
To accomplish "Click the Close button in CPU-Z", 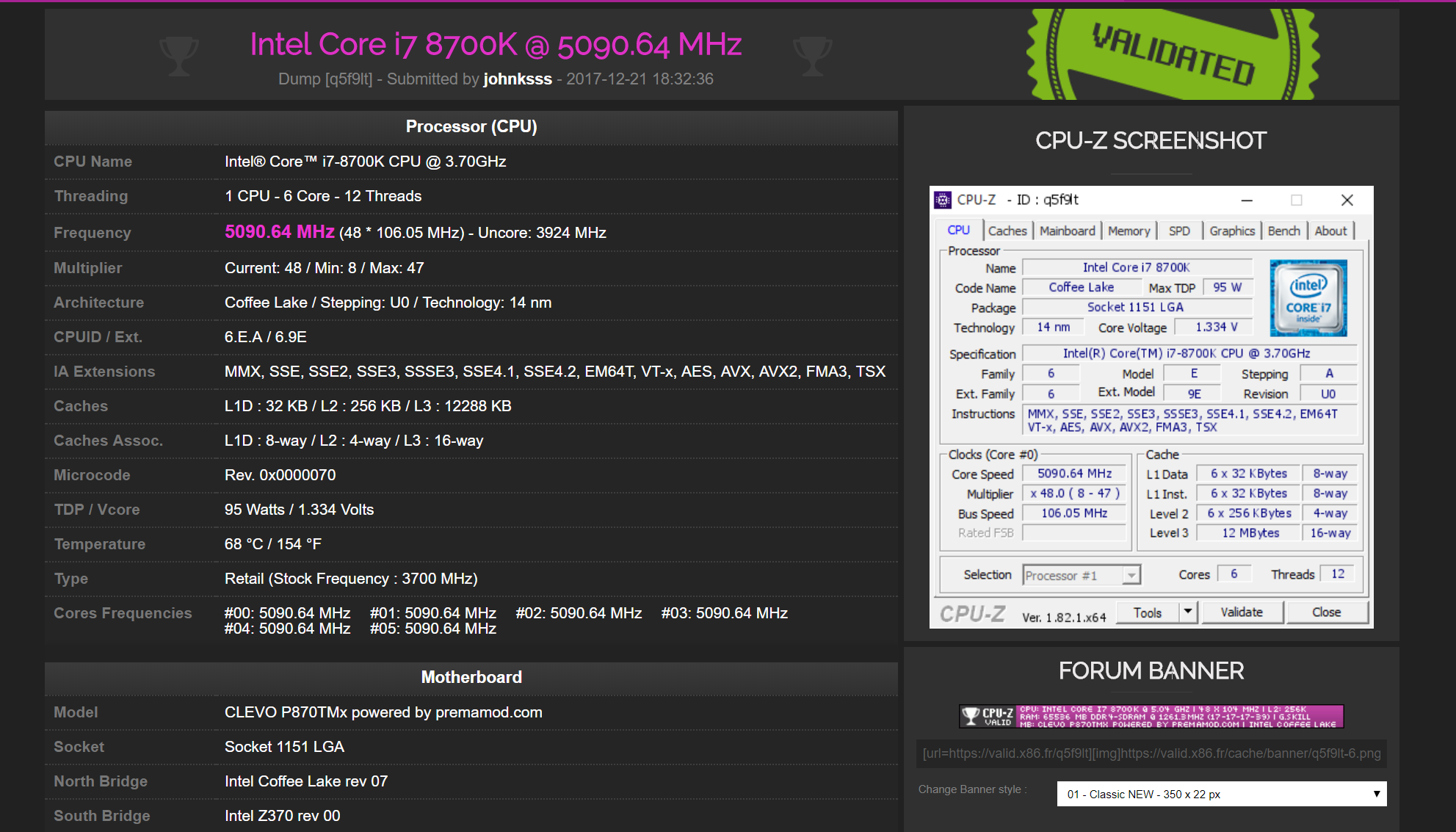I will 1326,612.
